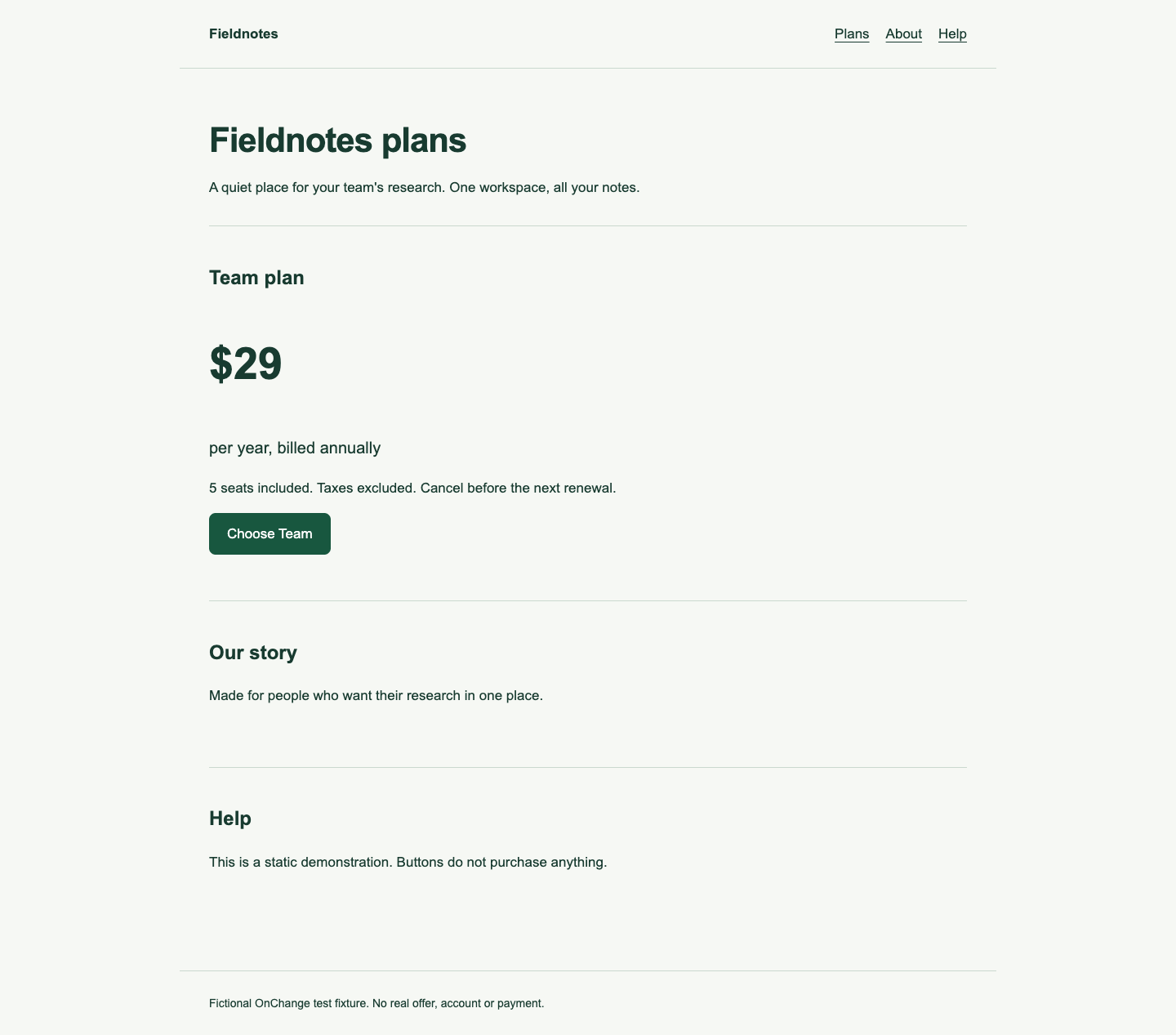Viewport: 1176px width, 1035px height.
Task: Click "Cancel before the next renewal" text
Action: point(519,488)
